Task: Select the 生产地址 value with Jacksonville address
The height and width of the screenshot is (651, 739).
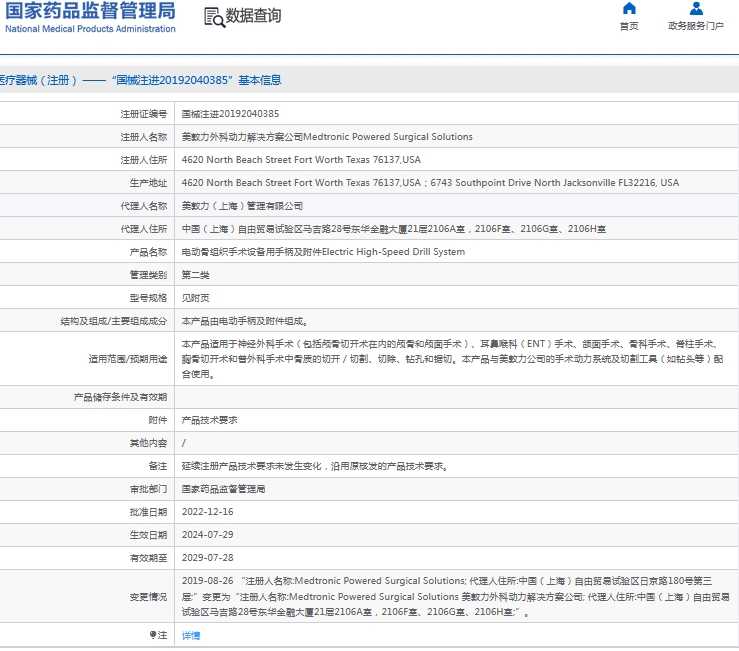Action: tap(430, 182)
